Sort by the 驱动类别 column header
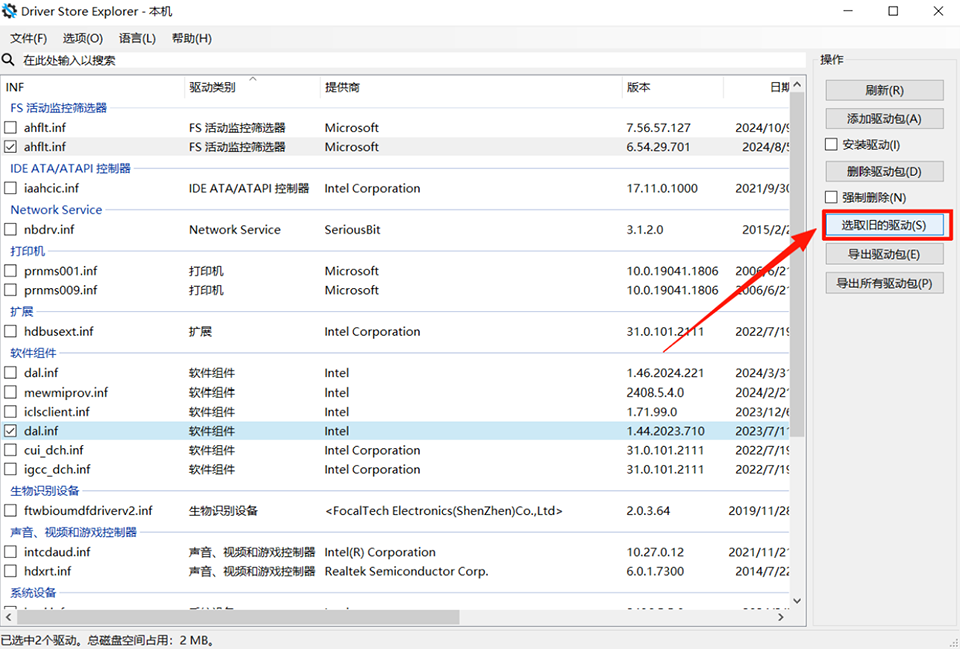The width and height of the screenshot is (960, 649). pos(252,87)
